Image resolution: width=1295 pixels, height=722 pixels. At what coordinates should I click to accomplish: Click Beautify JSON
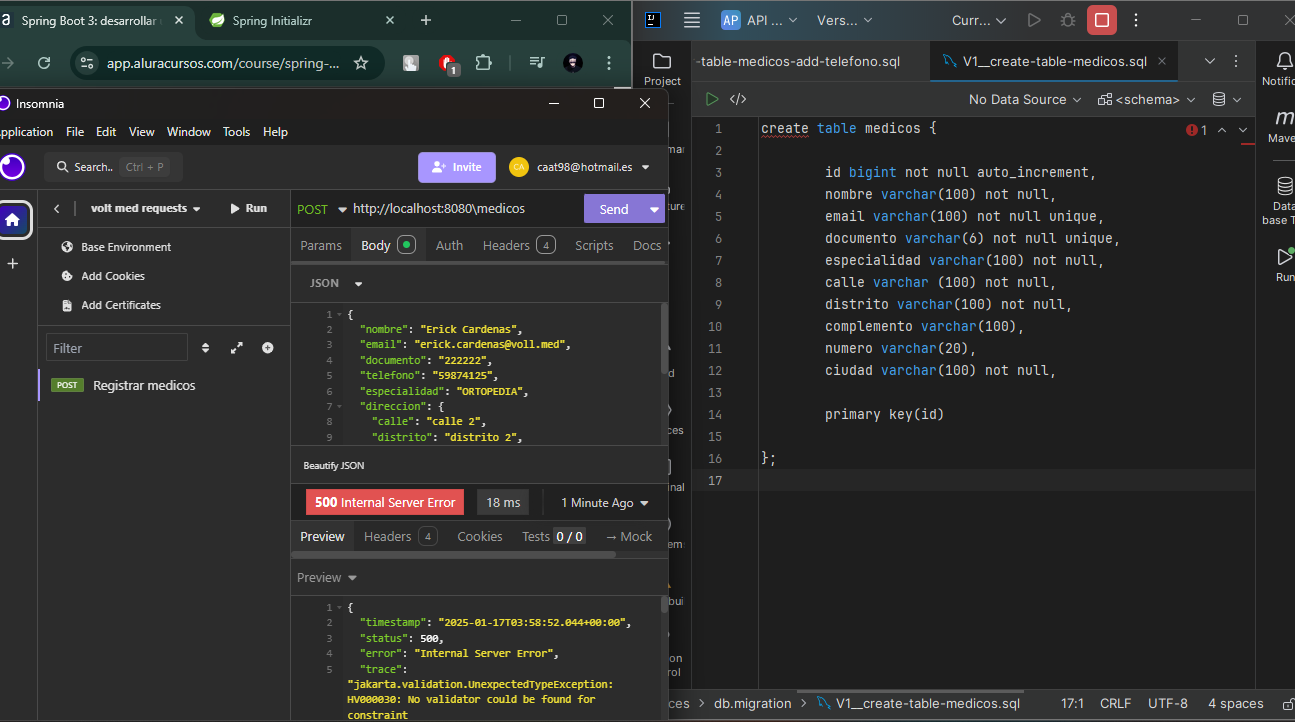pyautogui.click(x=334, y=465)
